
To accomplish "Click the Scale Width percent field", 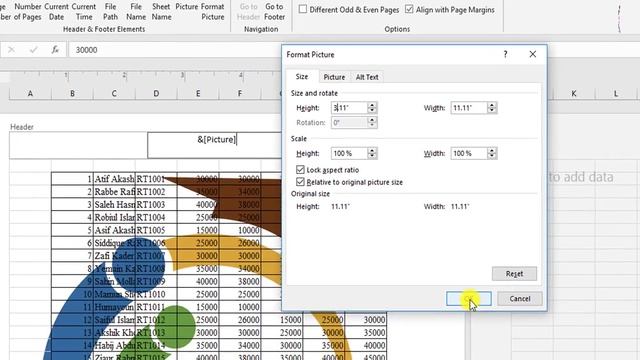I will point(469,153).
